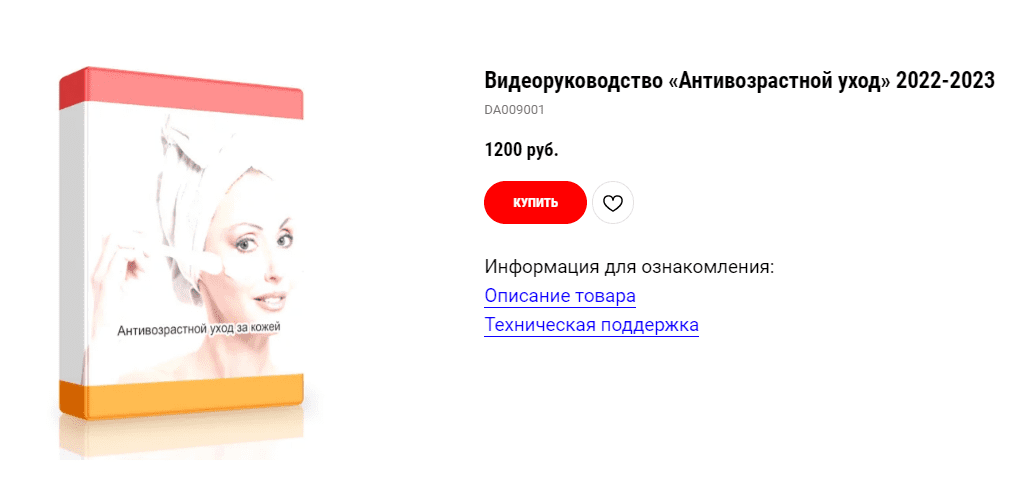Click the Антивозрастной уход за кожей caption
Screen dimensions: 1018x477
(x=199, y=329)
